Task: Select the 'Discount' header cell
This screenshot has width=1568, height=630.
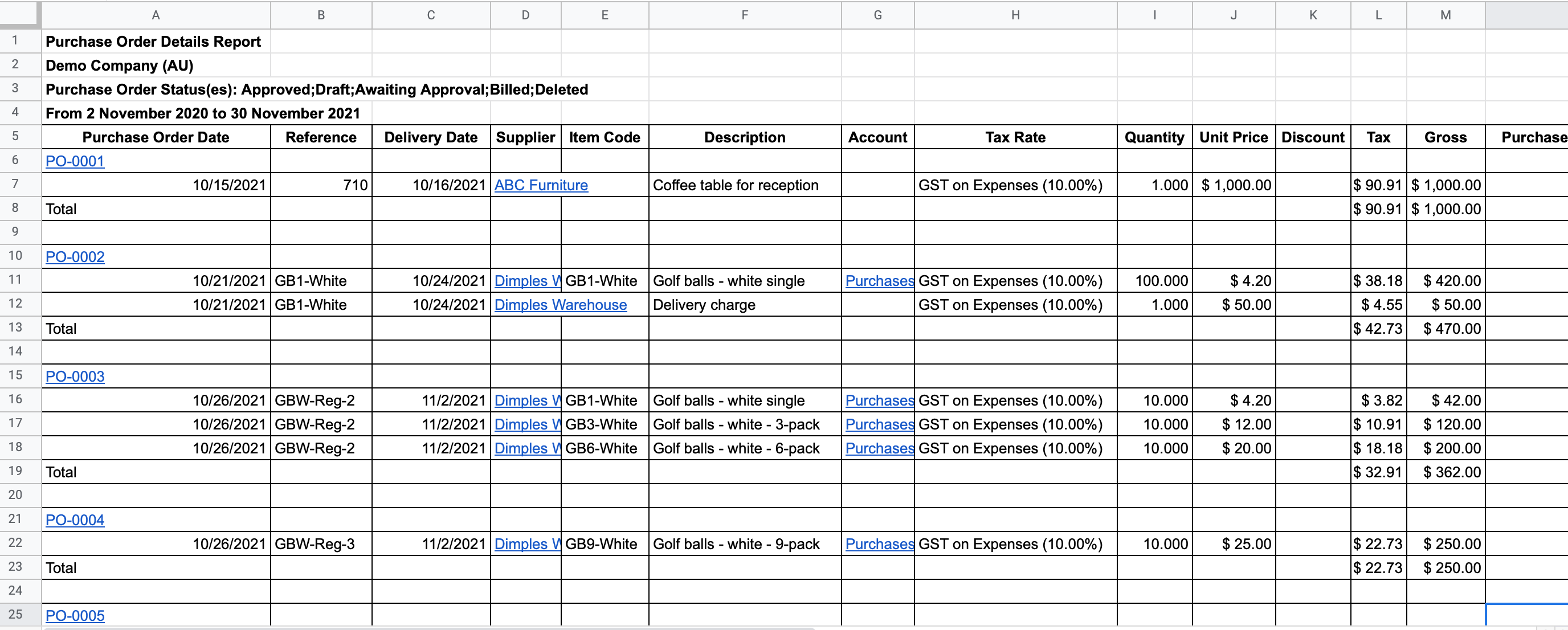Action: 1313,138
